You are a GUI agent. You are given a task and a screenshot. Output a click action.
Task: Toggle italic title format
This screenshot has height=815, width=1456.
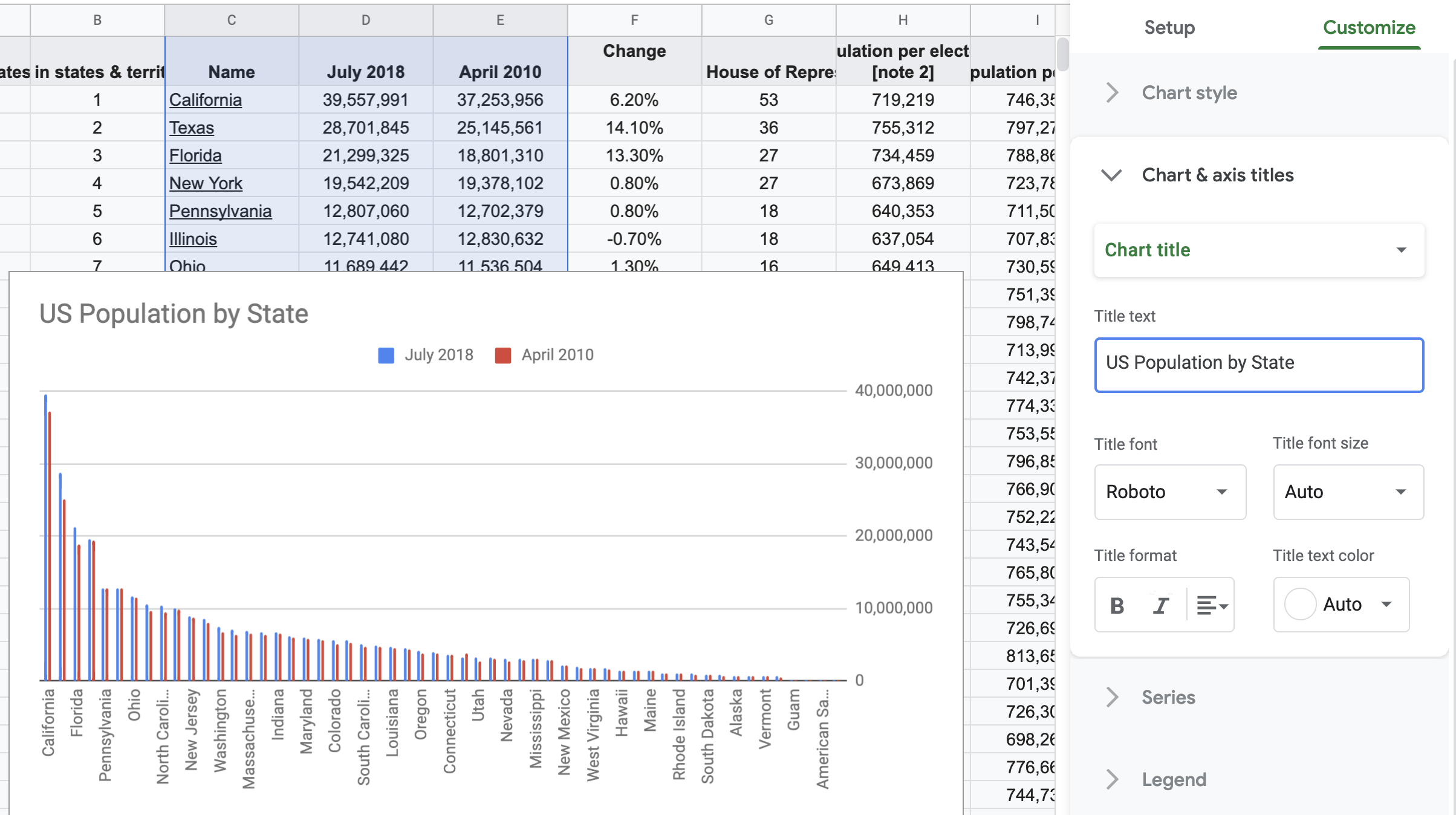pyautogui.click(x=1160, y=605)
